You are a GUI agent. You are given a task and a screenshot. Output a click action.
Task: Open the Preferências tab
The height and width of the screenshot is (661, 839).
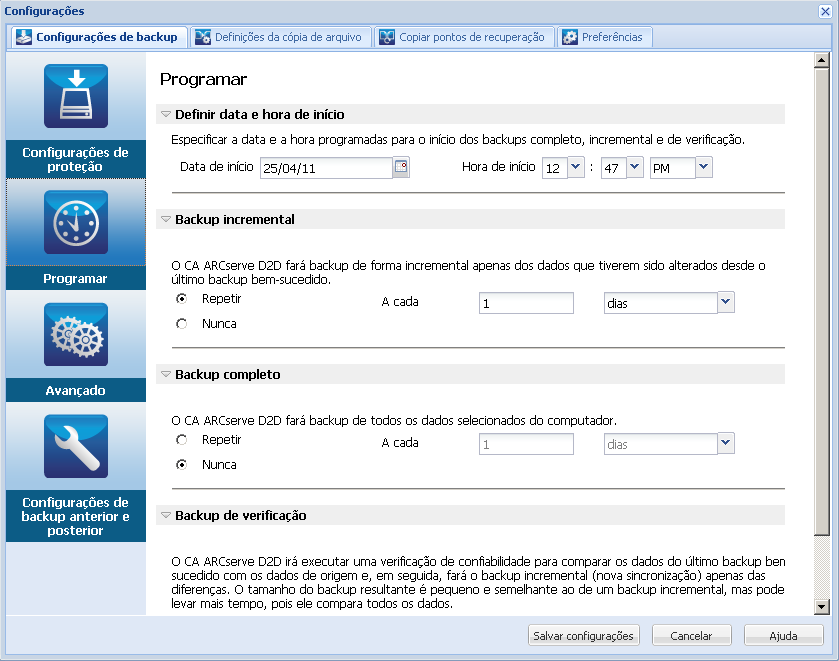click(x=604, y=35)
